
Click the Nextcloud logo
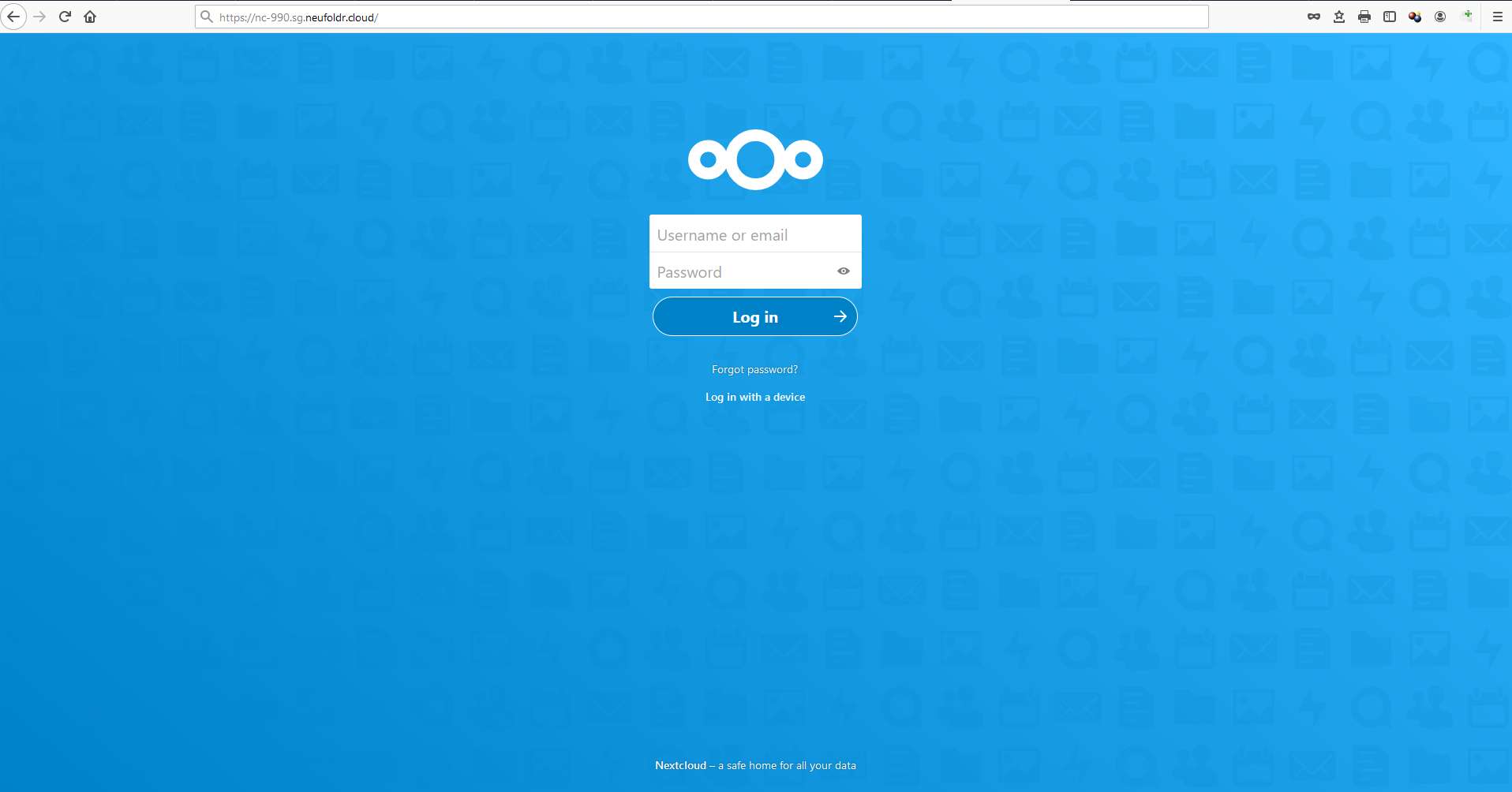(755, 160)
